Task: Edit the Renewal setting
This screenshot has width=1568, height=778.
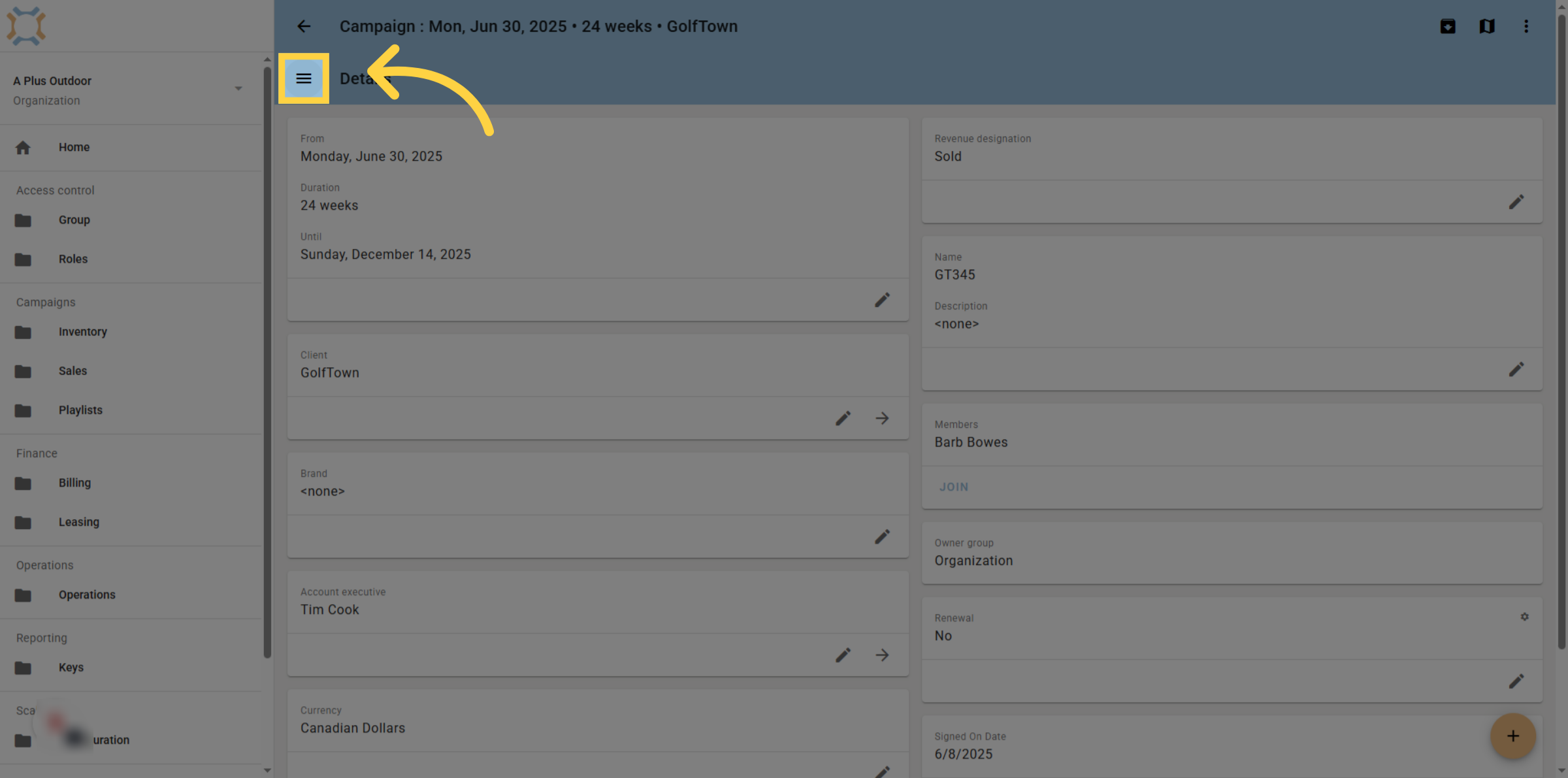Action: [1516, 681]
